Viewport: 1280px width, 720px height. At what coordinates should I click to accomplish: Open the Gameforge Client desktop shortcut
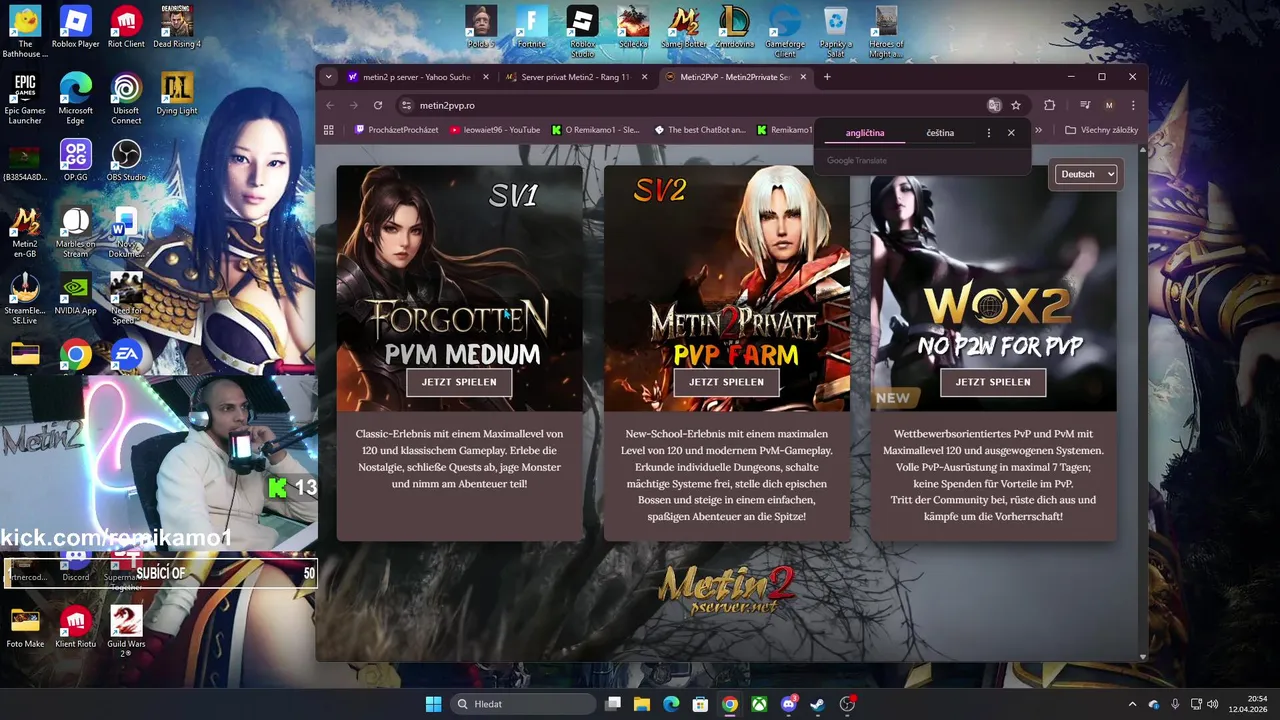click(785, 32)
